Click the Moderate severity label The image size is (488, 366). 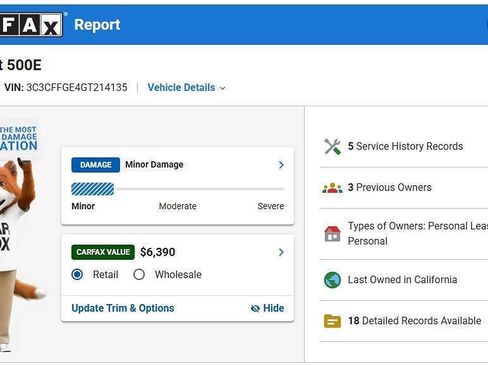click(178, 206)
